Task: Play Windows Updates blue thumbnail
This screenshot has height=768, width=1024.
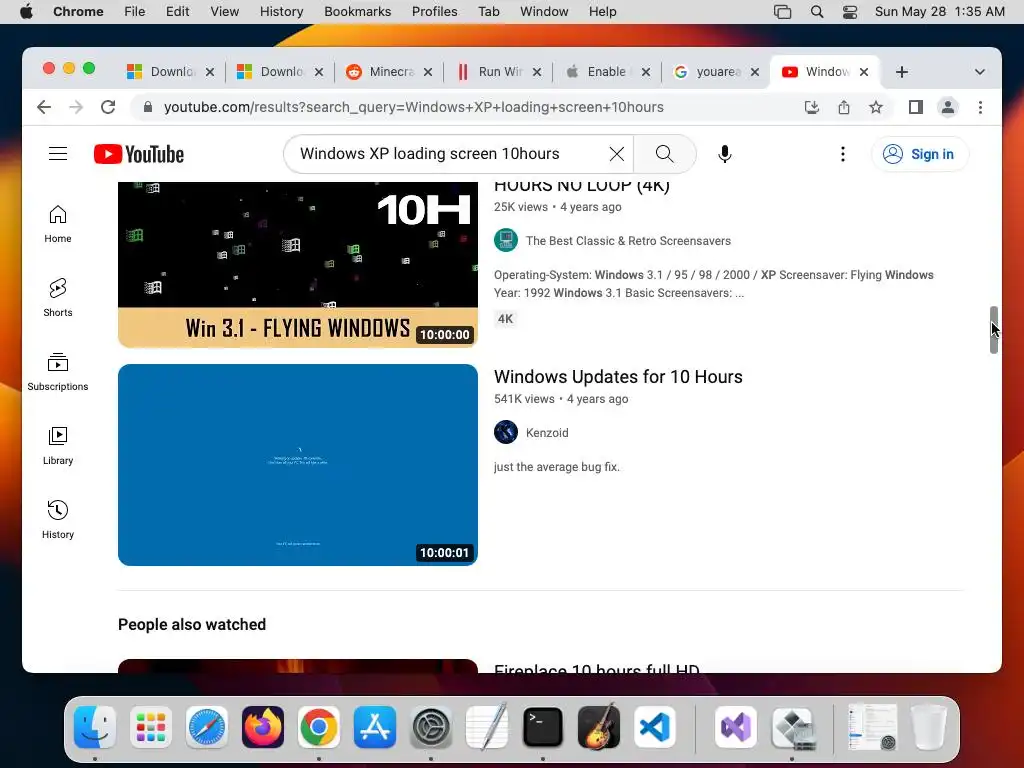Action: coord(298,465)
